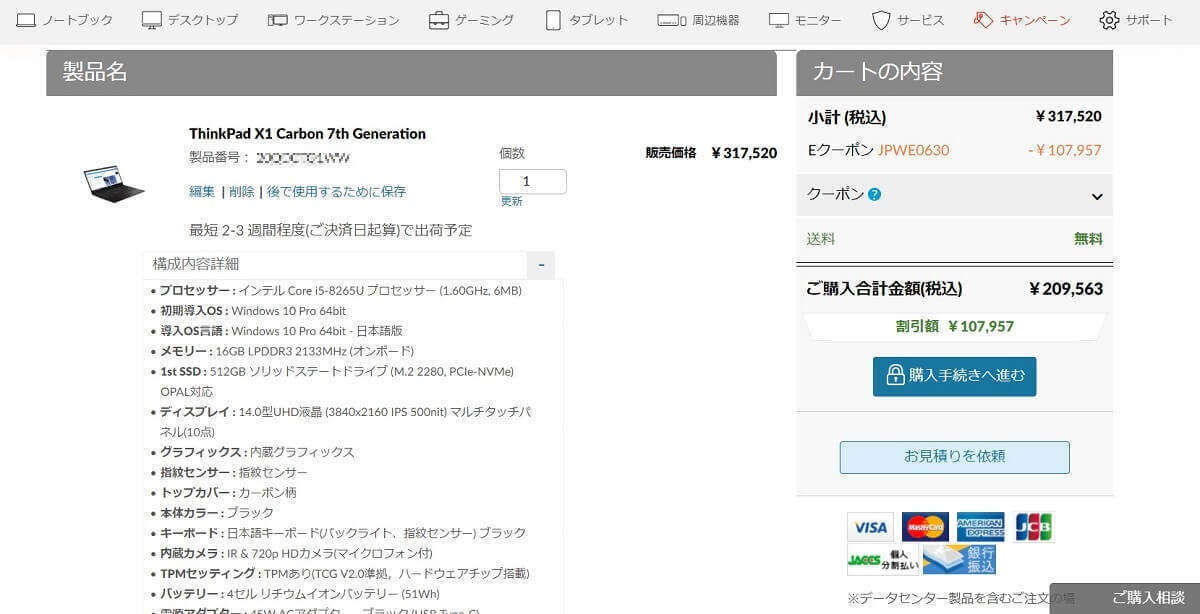Click the VISA card logo

(871, 527)
